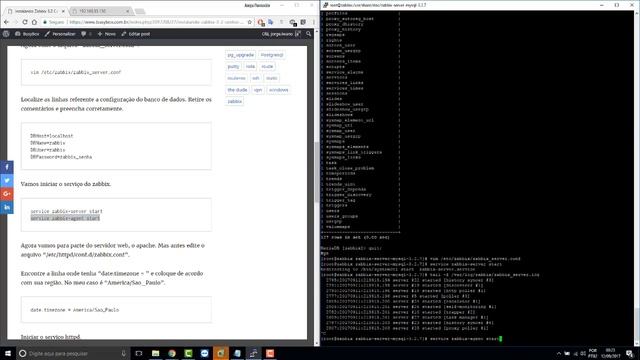The height and width of the screenshot is (360, 640).
Task: Click the route tag link
Action: pyautogui.click(x=267, y=67)
